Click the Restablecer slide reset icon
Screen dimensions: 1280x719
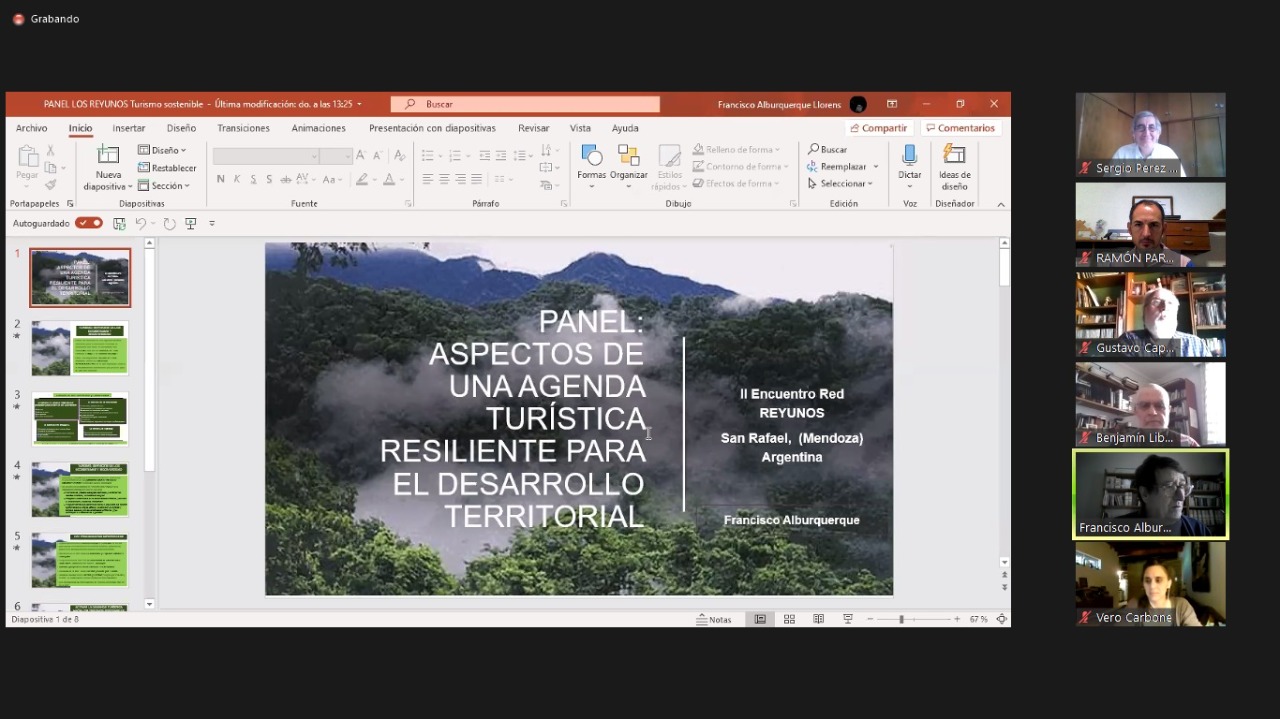coord(144,168)
